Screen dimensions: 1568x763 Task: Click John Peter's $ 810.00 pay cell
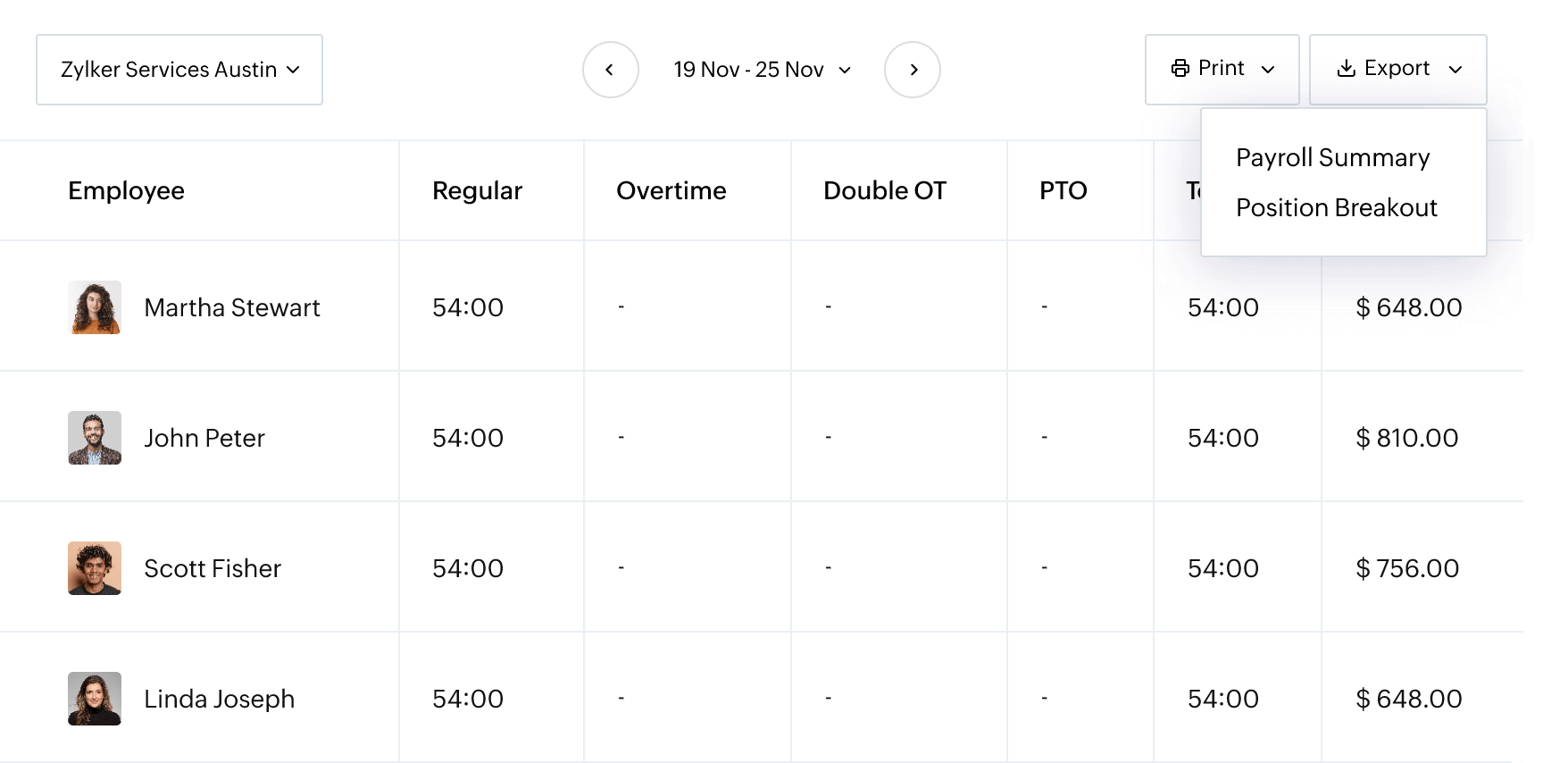(x=1406, y=438)
